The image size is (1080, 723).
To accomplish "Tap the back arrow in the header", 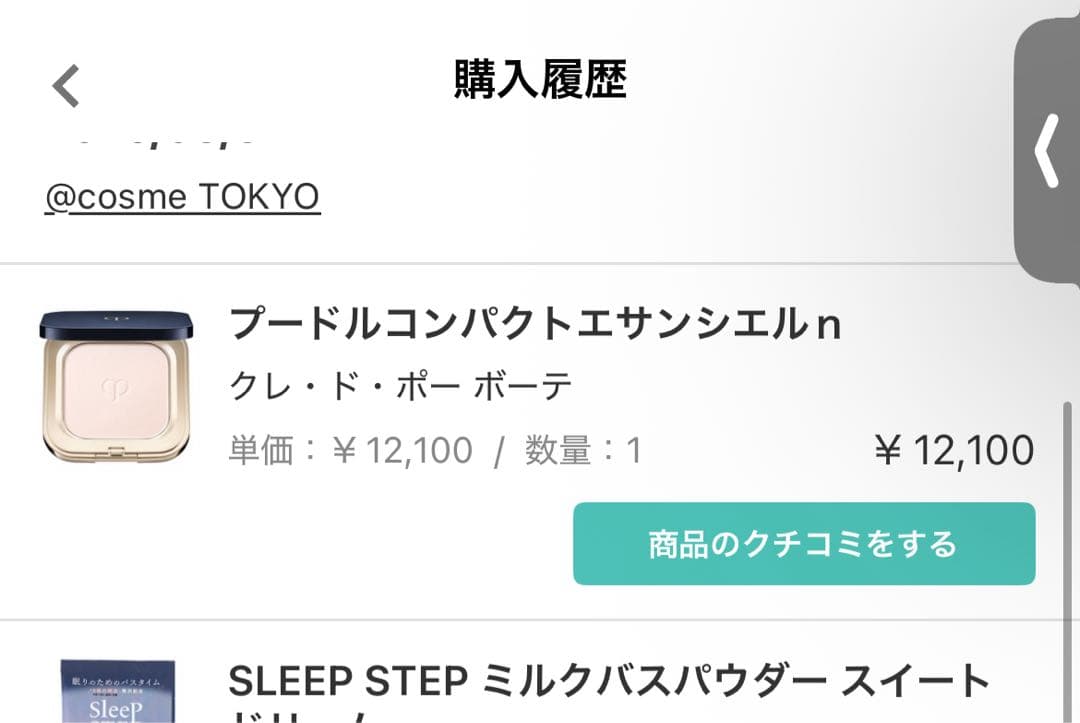I will (66, 86).
